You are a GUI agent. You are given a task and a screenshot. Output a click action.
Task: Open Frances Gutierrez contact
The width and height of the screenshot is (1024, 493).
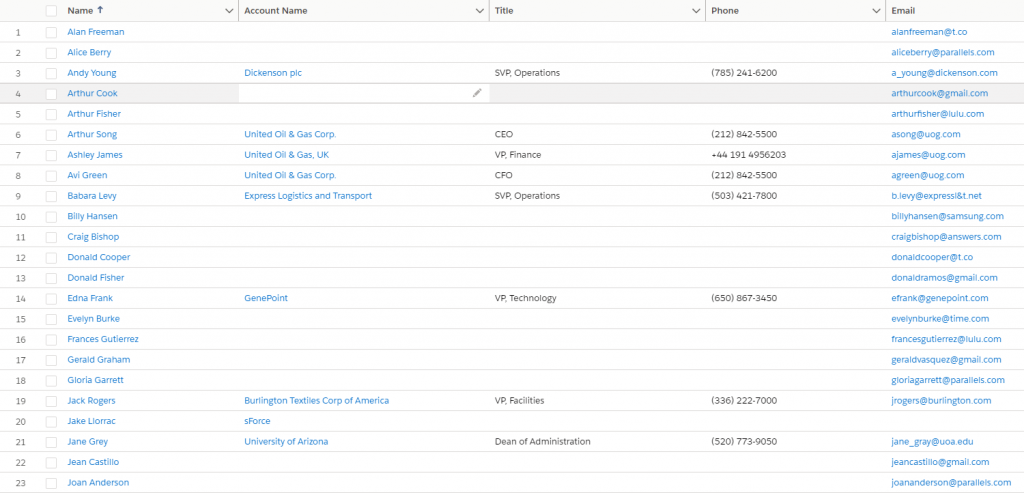click(x=103, y=340)
